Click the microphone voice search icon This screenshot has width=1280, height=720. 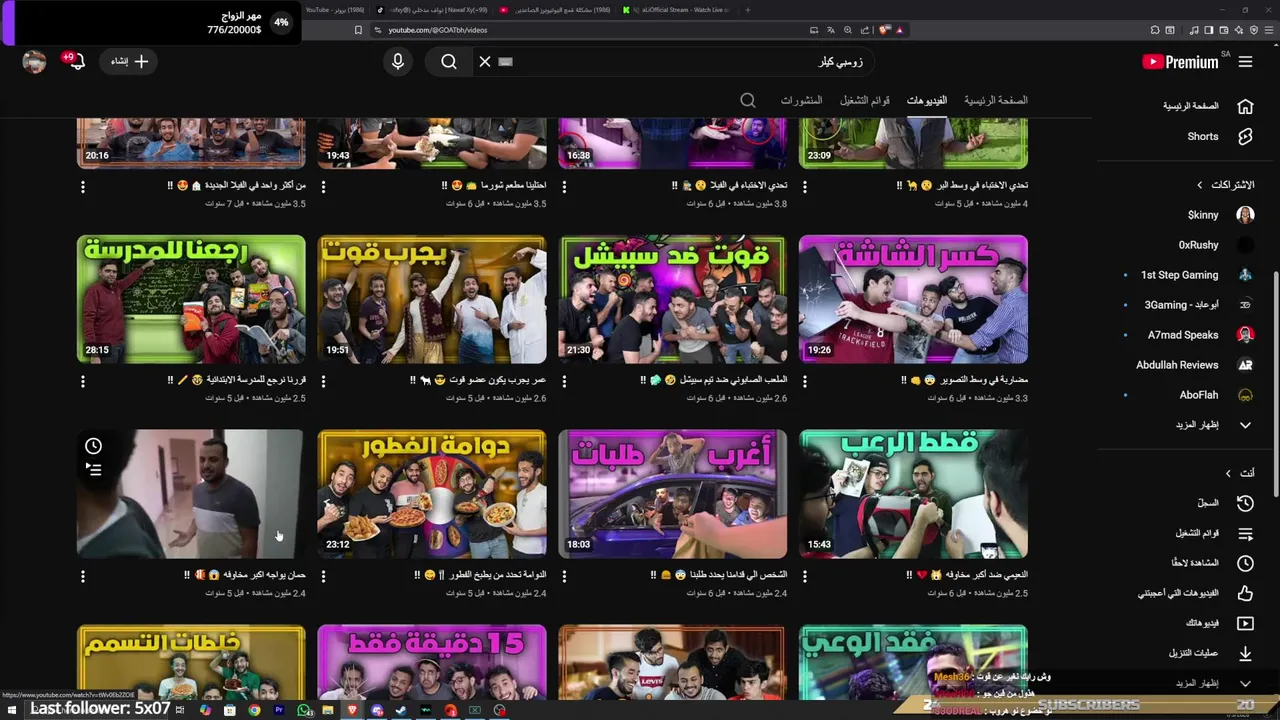(398, 62)
